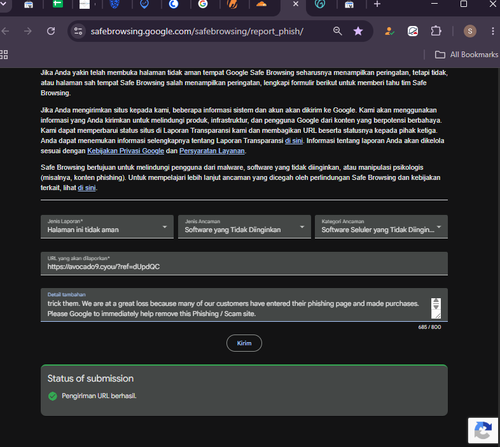
Task: Open the red-white pen extension icon
Action: 413,31
